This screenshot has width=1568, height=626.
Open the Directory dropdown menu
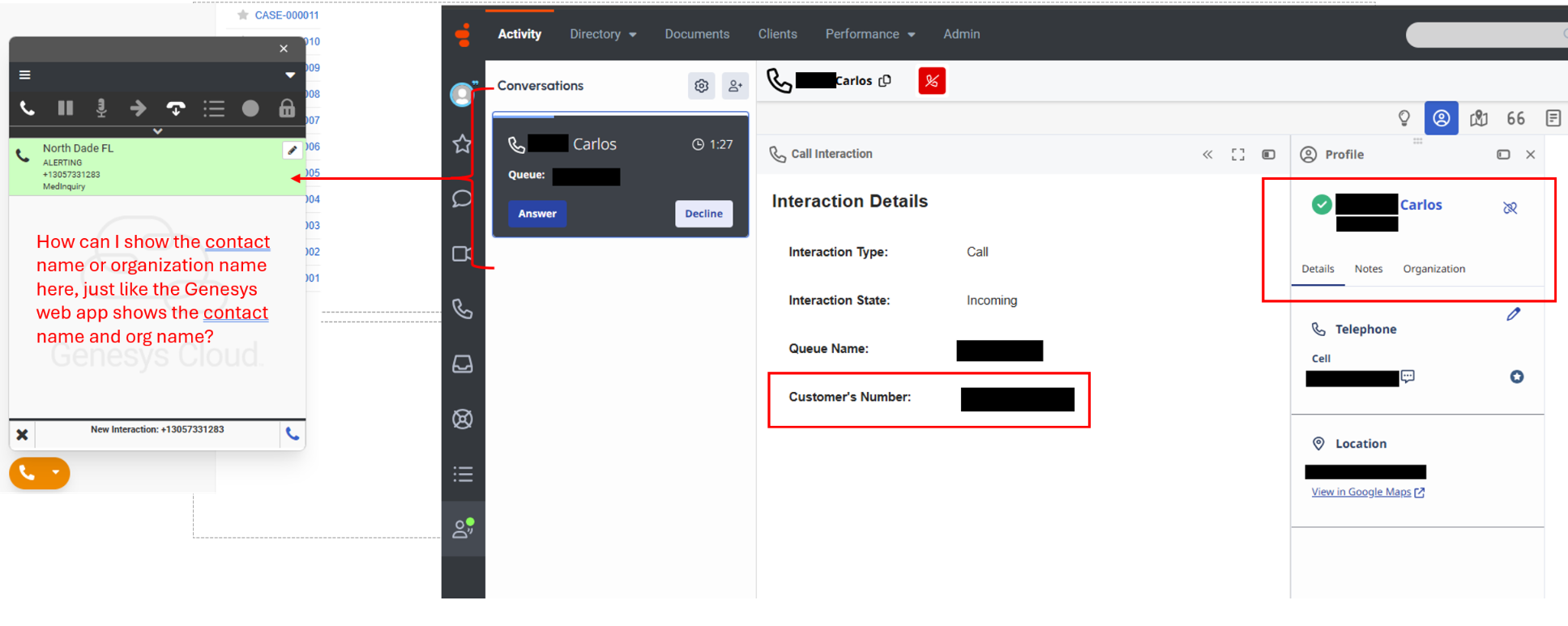603,34
